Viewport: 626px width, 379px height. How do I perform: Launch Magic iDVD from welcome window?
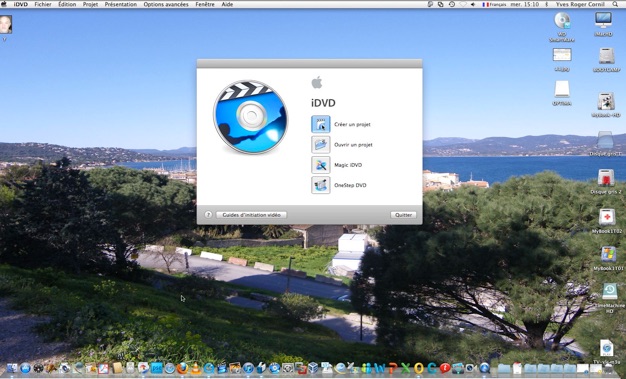(x=321, y=165)
